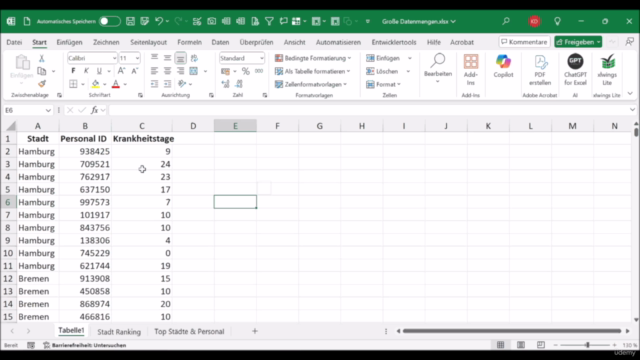Viewport: 640px width, 360px height.
Task: Click the Löschen cells button
Action: coord(382,71)
